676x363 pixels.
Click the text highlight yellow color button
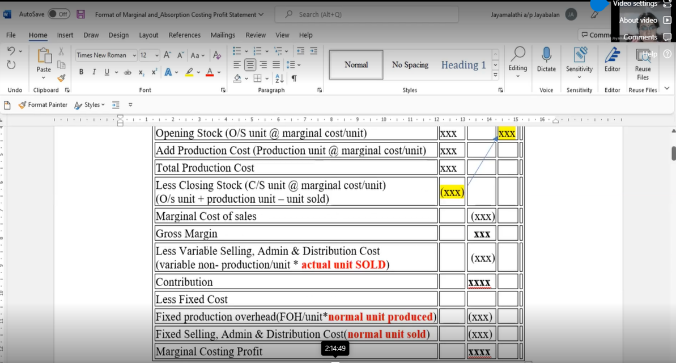tap(189, 72)
